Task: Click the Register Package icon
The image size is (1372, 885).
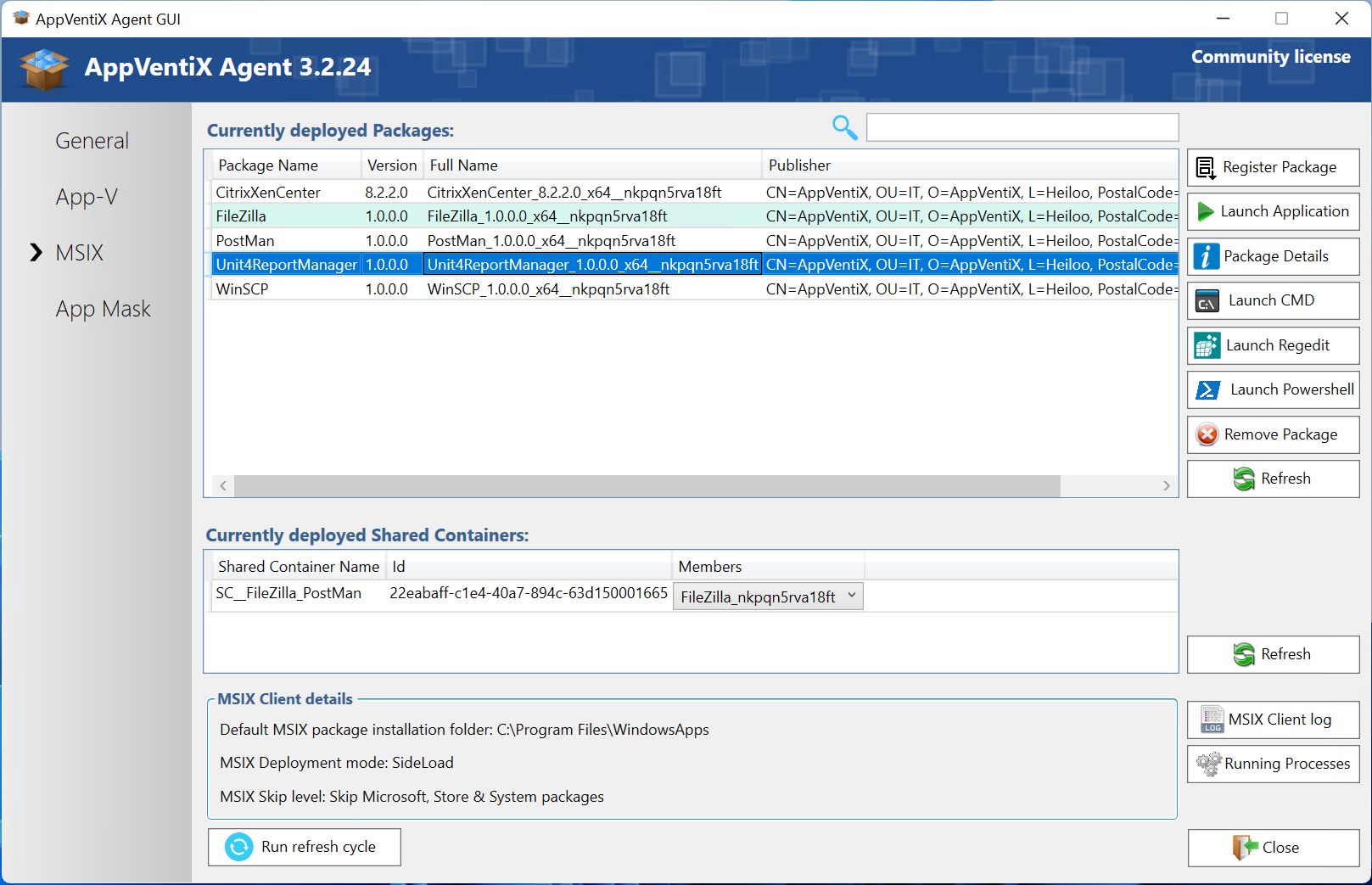Action: (x=1206, y=168)
